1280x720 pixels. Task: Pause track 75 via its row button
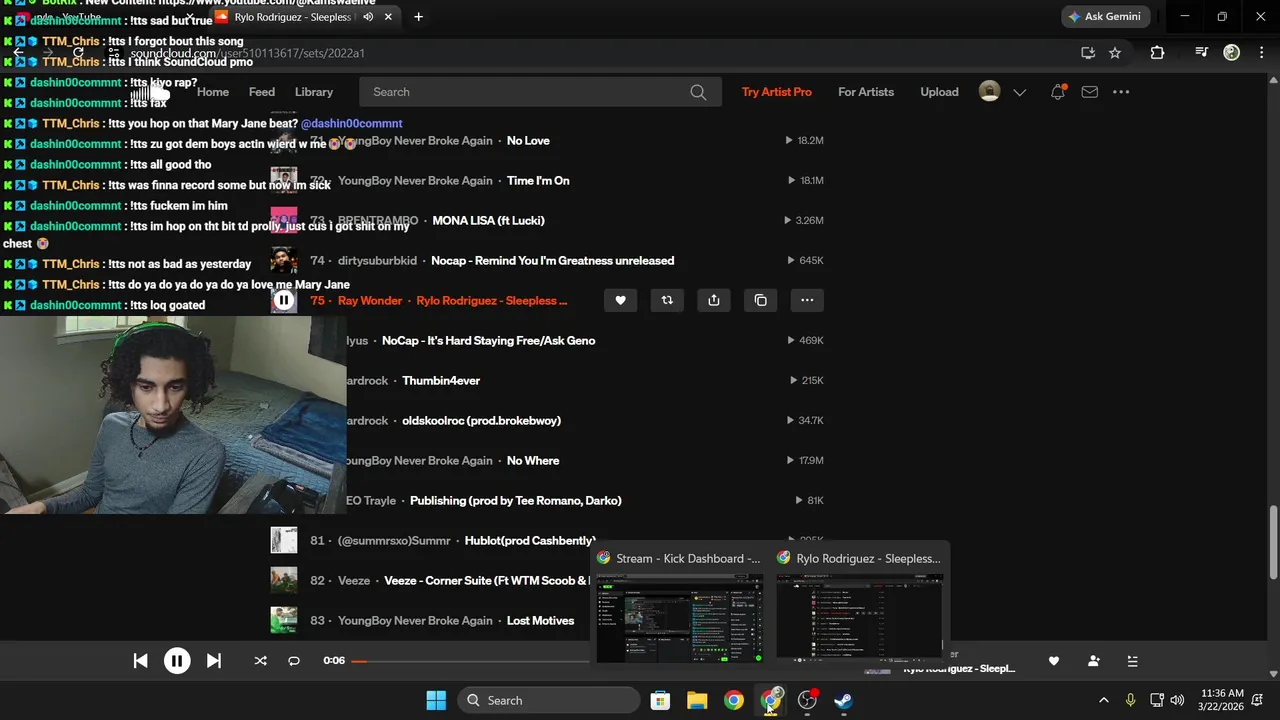(x=284, y=300)
